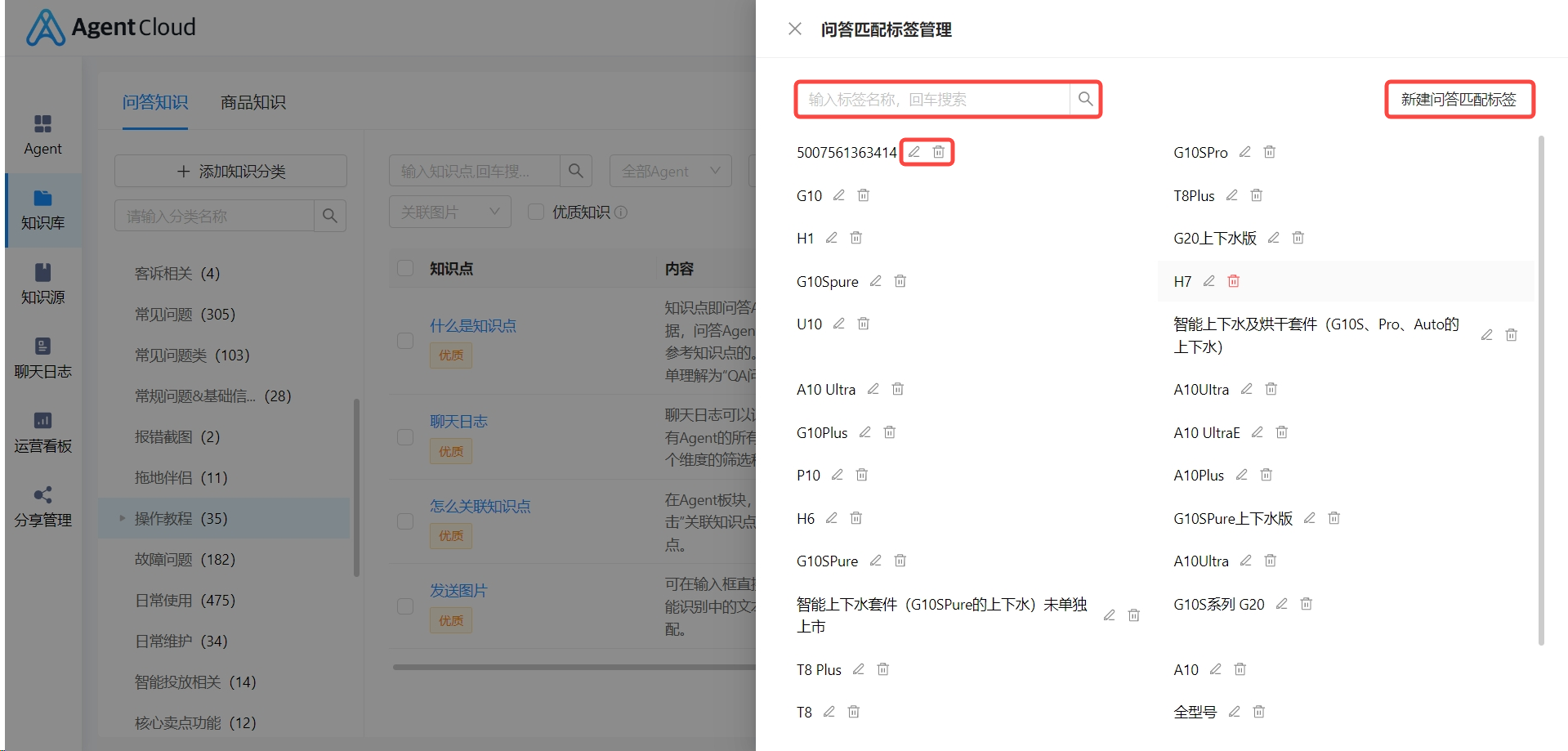1568x751 pixels.
Task: Delete the H7 tag with red trash icon
Action: coord(1234,281)
